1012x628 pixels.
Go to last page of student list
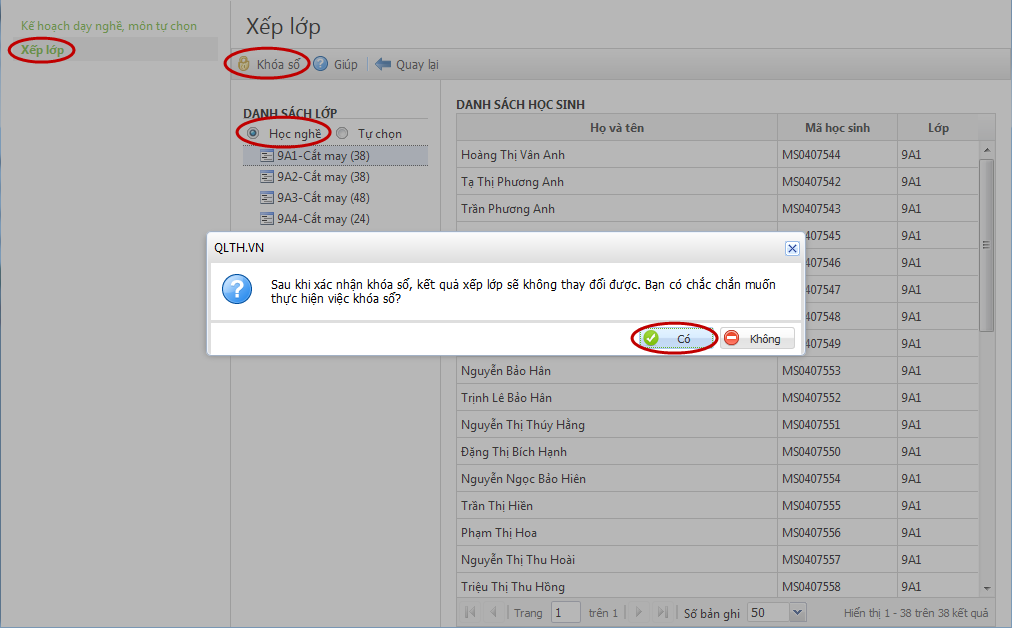point(662,612)
